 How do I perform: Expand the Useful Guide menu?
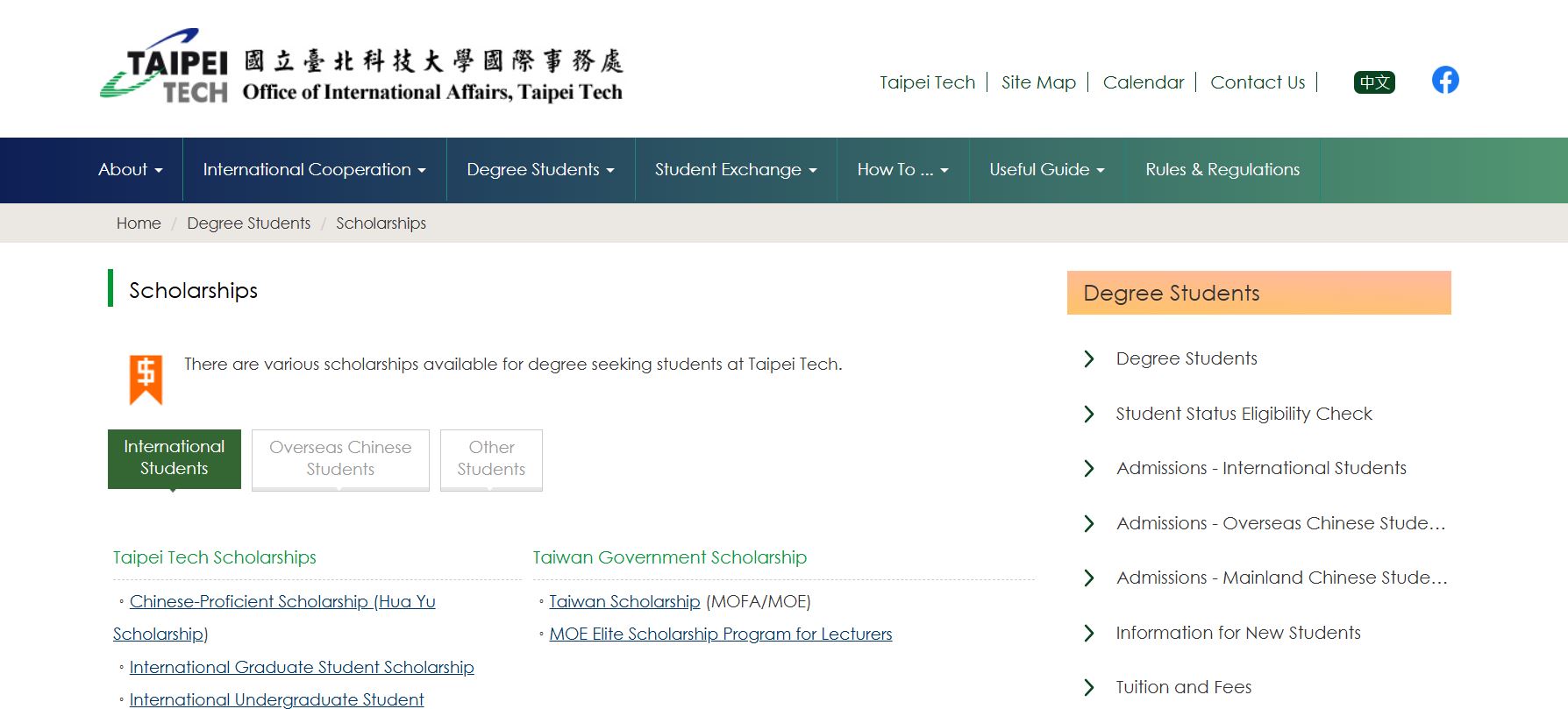pyautogui.click(x=1046, y=170)
